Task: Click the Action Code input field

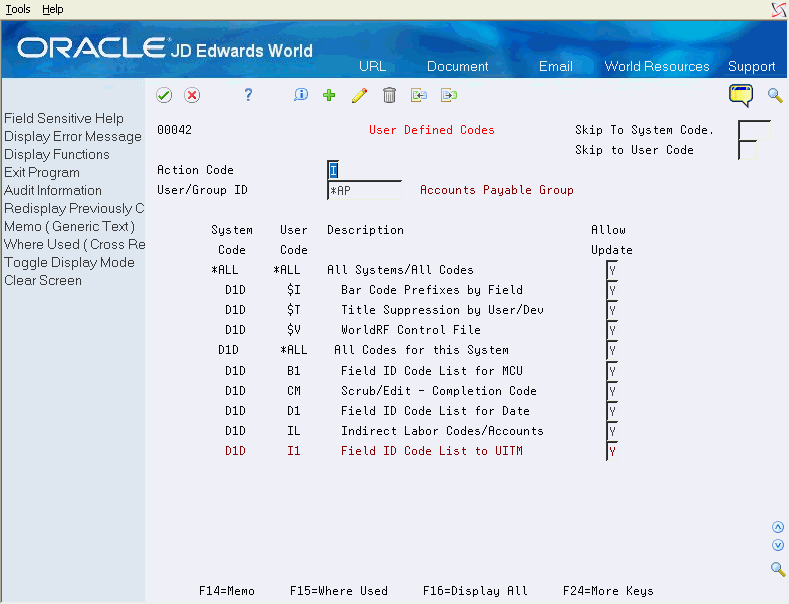Action: 333,170
